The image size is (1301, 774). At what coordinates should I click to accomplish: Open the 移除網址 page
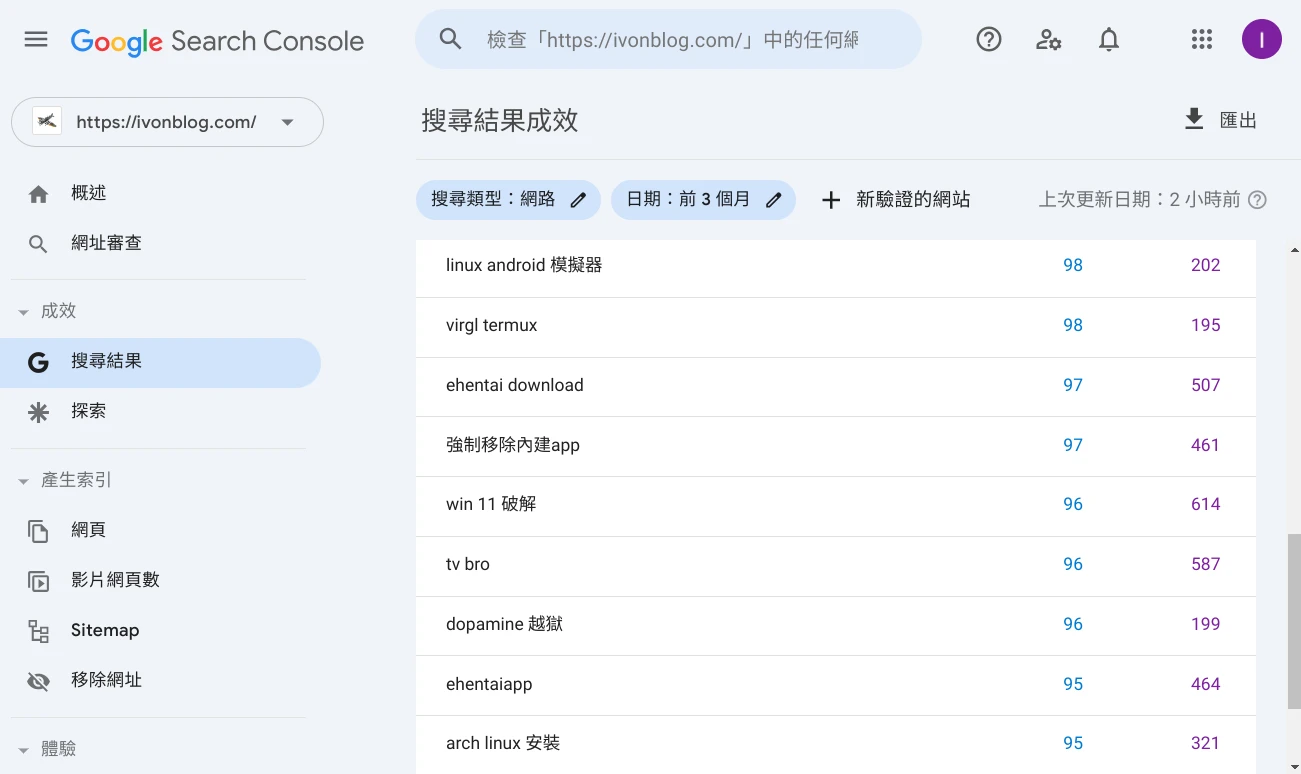click(x=106, y=680)
